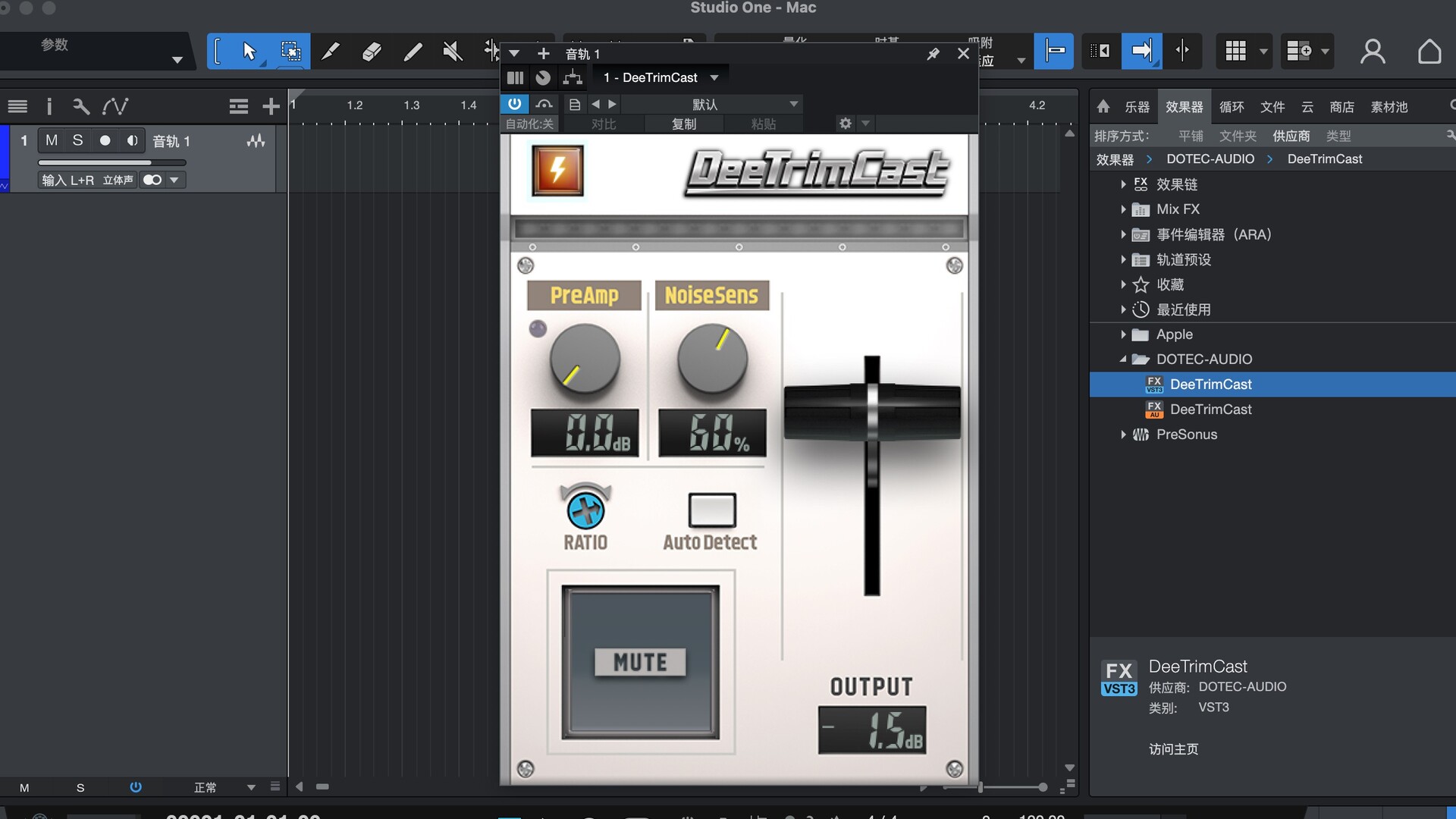Add an insert with plus icon in plugin header
The image size is (1456, 819).
(x=543, y=54)
